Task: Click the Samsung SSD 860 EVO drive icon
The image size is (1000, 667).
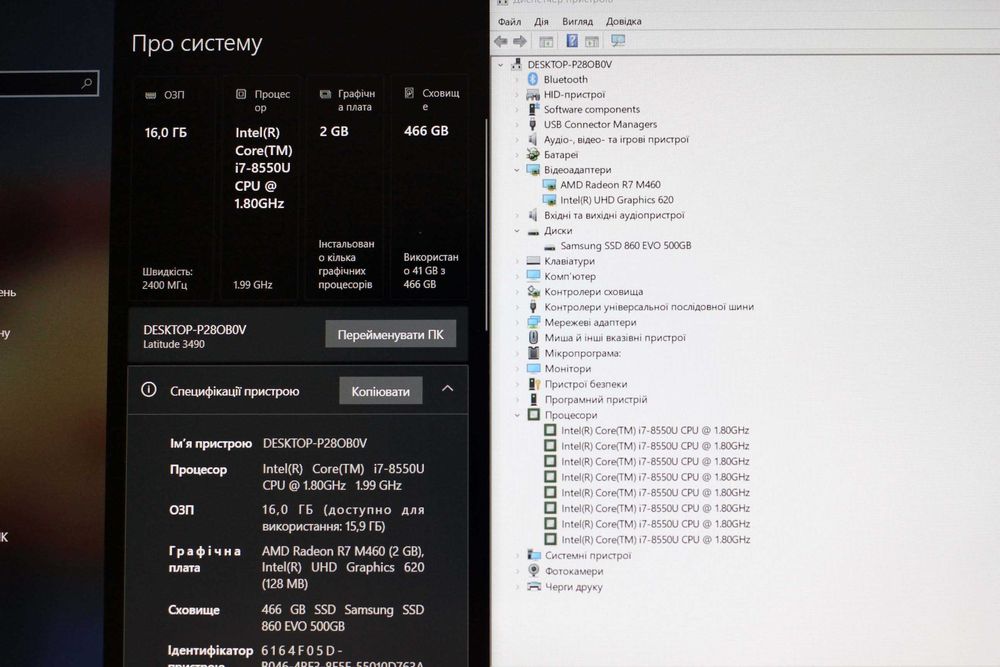Action: (x=550, y=246)
